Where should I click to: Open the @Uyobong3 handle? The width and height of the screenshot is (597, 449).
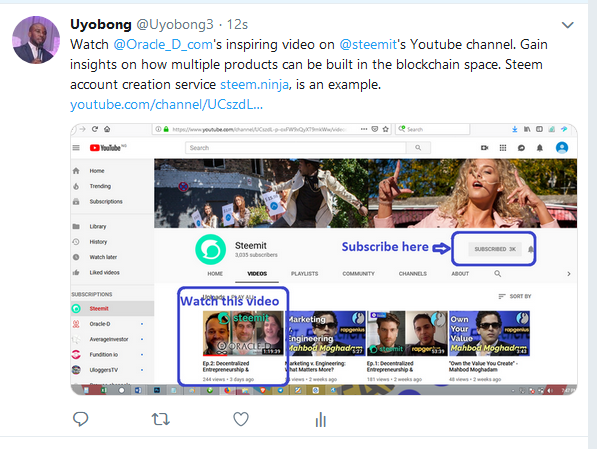pyautogui.click(x=175, y=24)
